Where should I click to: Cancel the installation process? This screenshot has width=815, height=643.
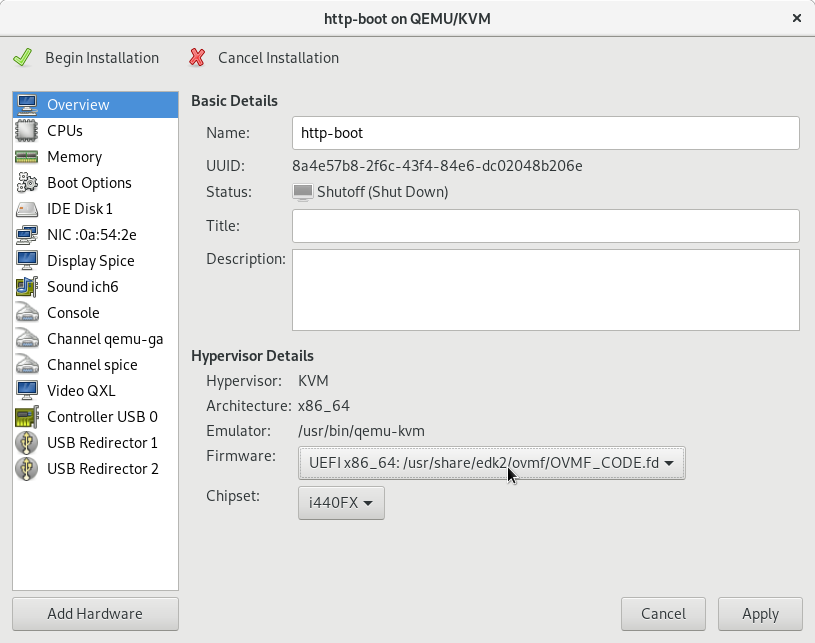coord(264,57)
